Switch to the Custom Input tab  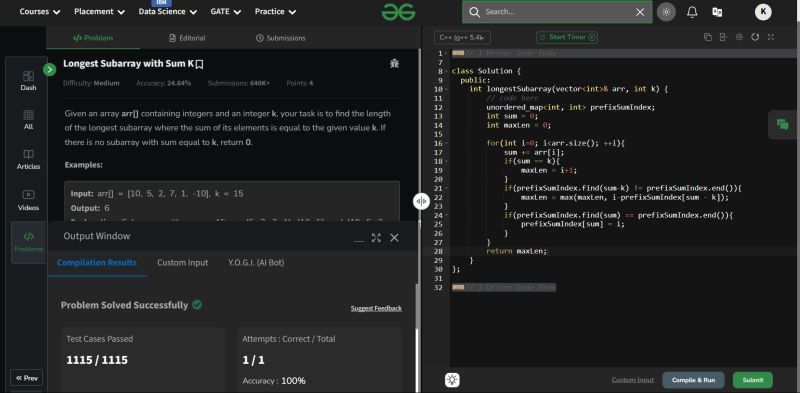coord(183,263)
